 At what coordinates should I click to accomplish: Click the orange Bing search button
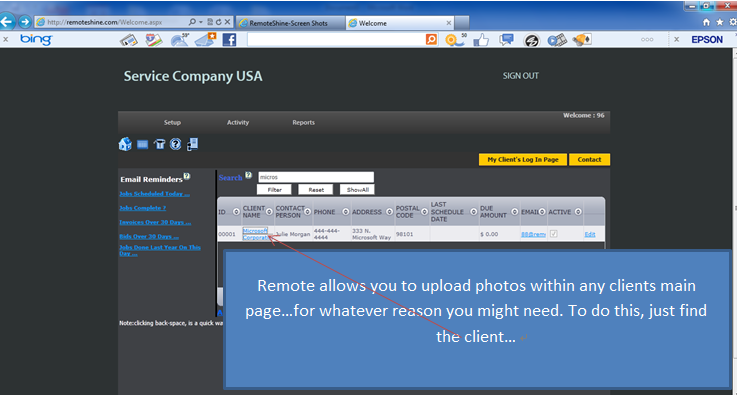[431, 40]
